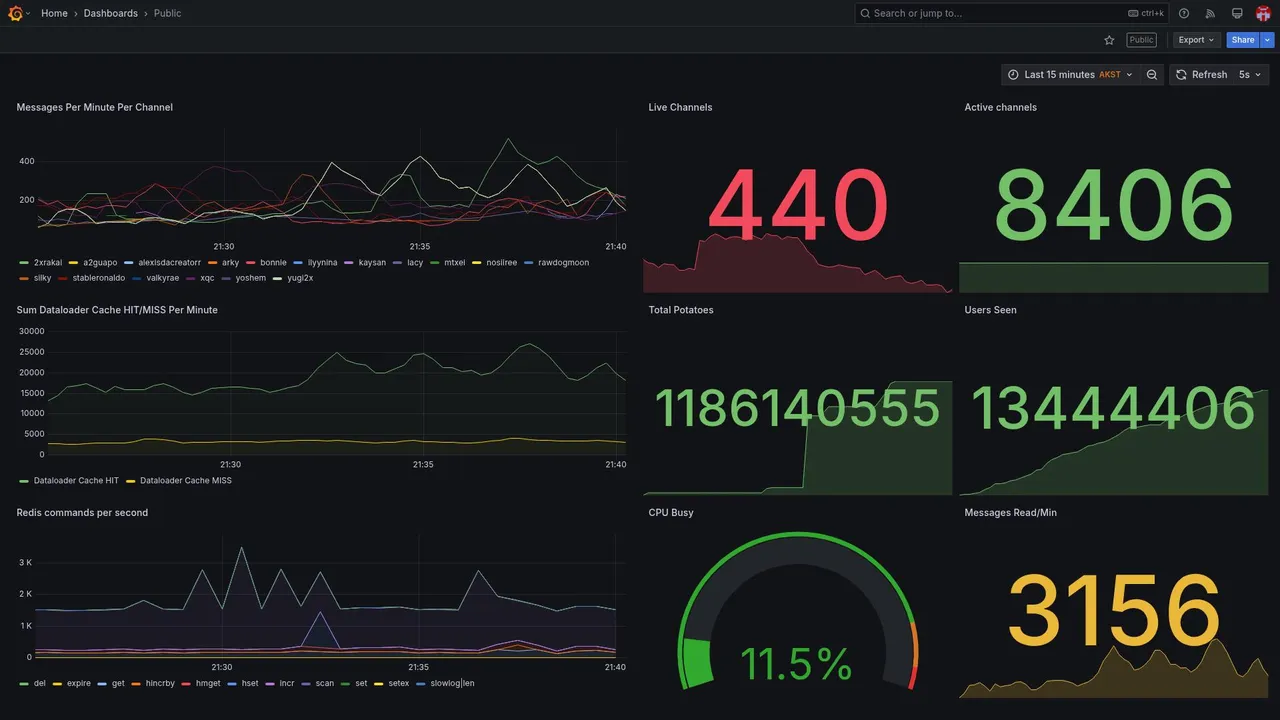Star this dashboard as favorite

point(1109,40)
